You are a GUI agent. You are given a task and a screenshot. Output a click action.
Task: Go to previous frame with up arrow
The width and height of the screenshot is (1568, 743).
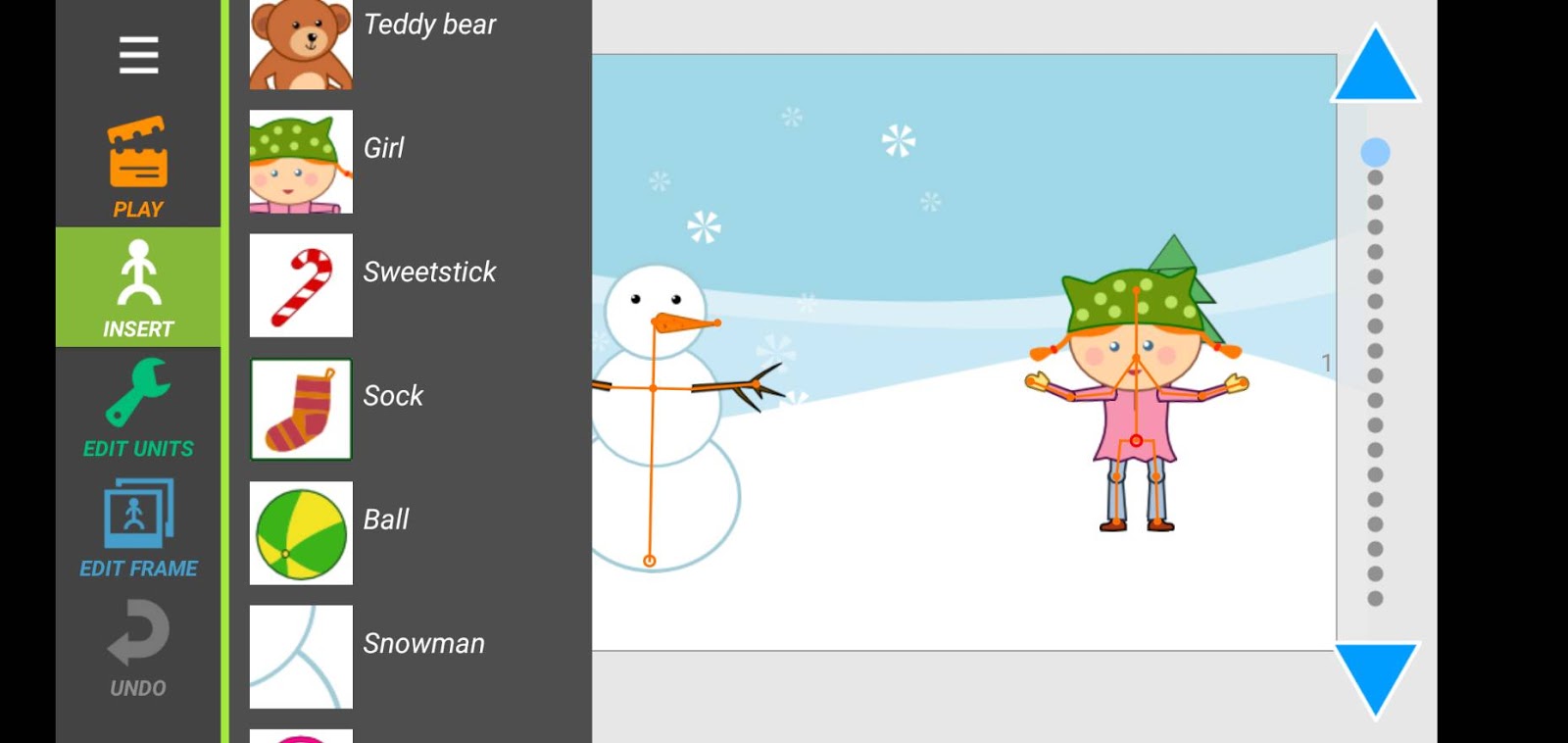pyautogui.click(x=1375, y=67)
